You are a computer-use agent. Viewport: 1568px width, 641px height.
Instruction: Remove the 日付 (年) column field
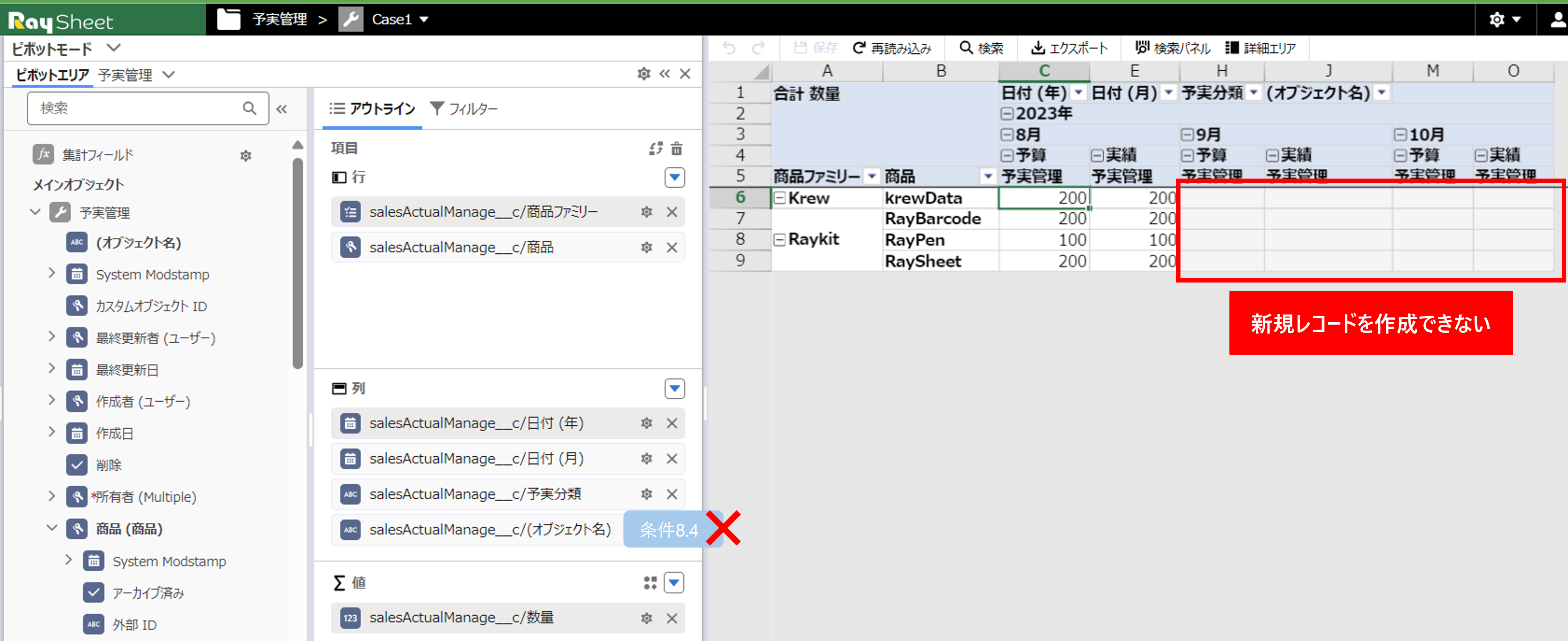click(x=672, y=423)
